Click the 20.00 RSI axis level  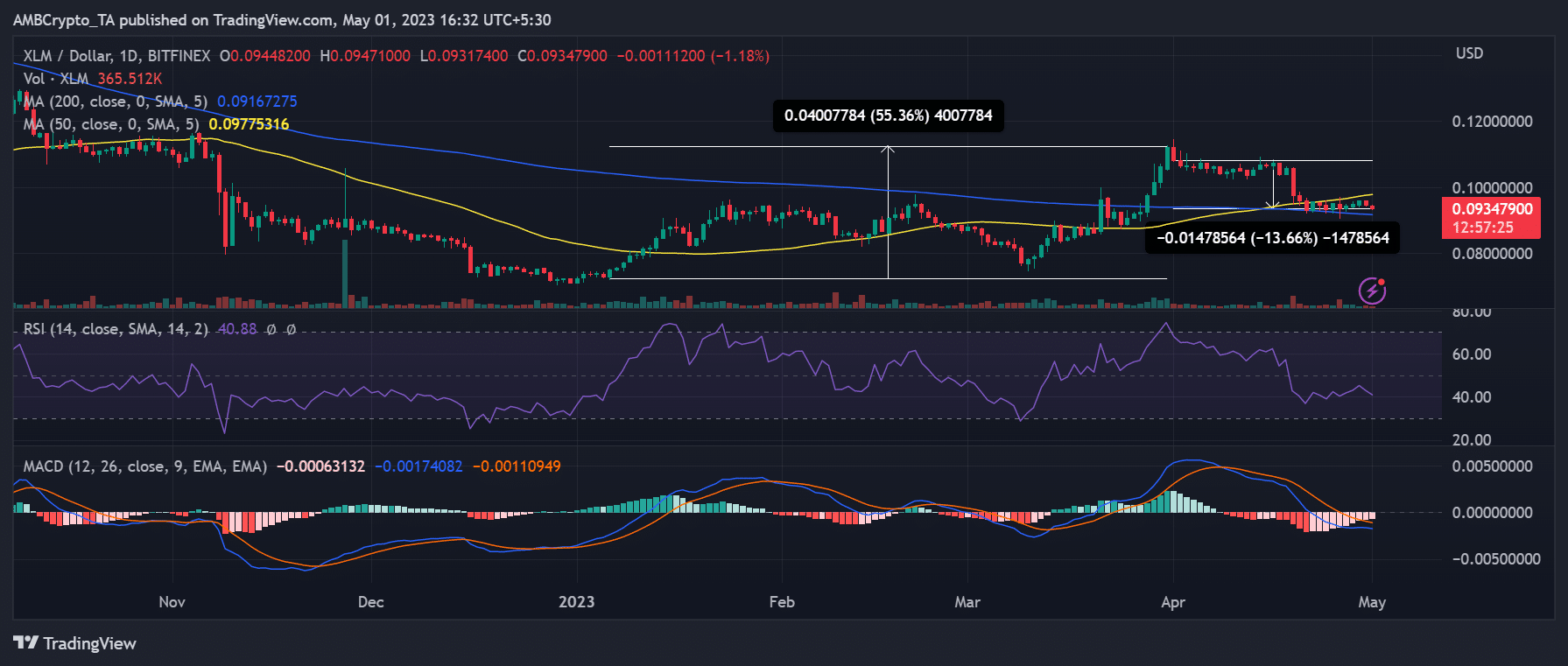click(x=1472, y=440)
